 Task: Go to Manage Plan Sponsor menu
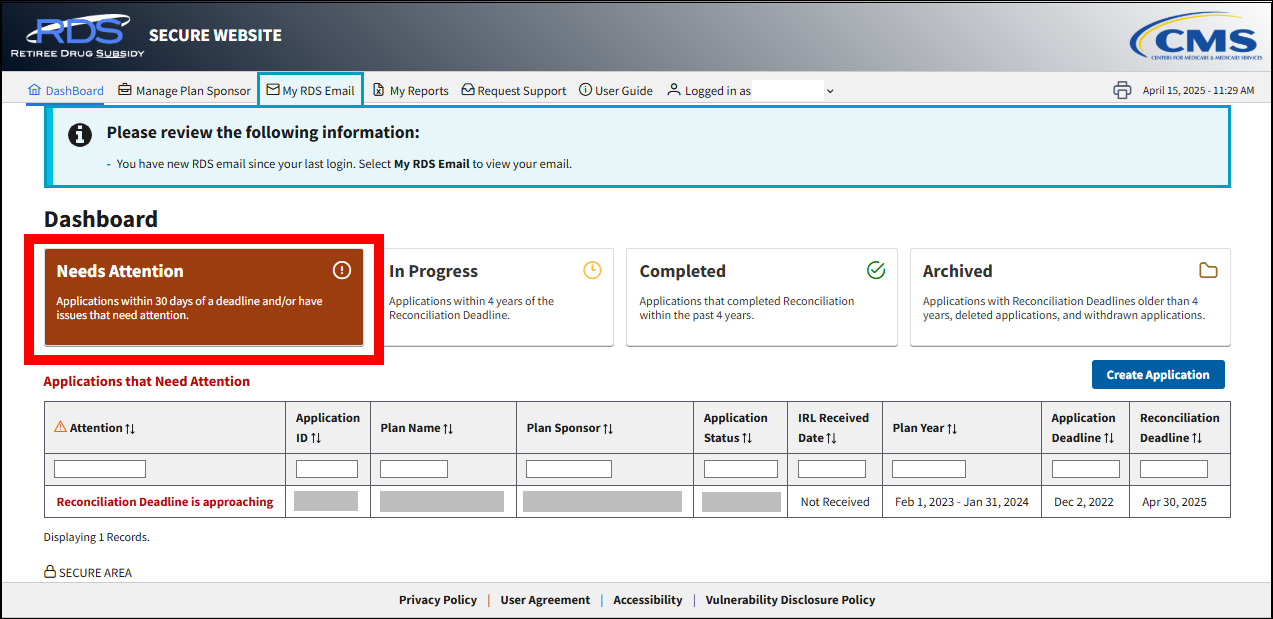point(184,90)
